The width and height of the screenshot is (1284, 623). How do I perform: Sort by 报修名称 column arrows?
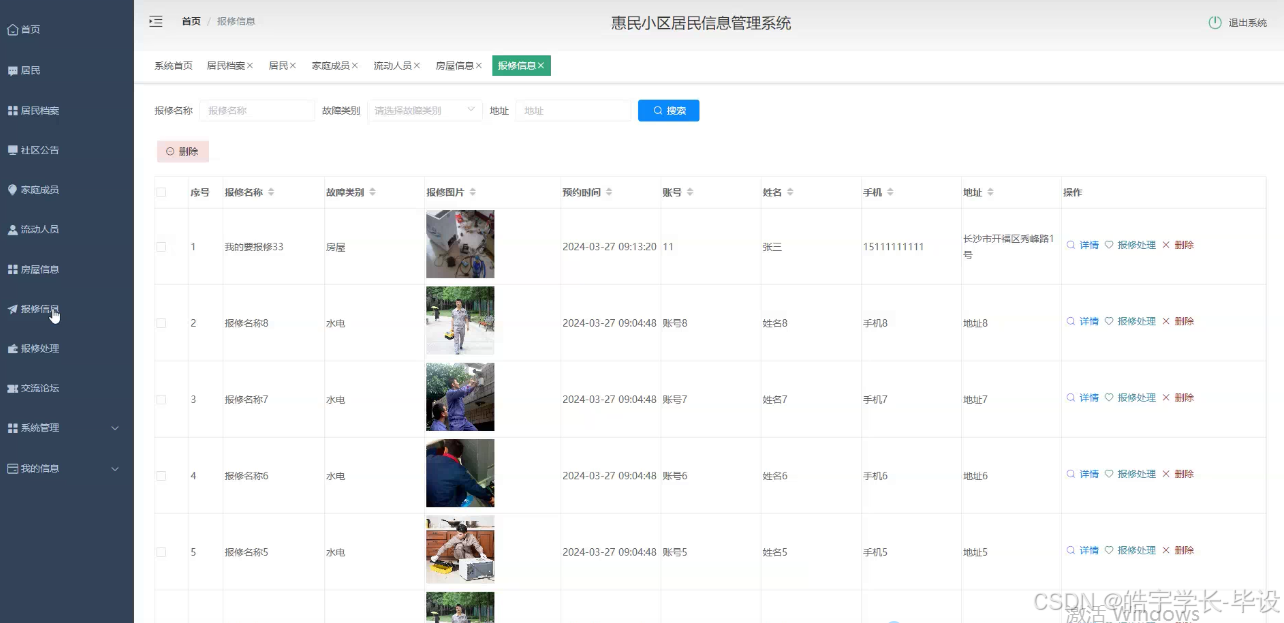coord(271,192)
